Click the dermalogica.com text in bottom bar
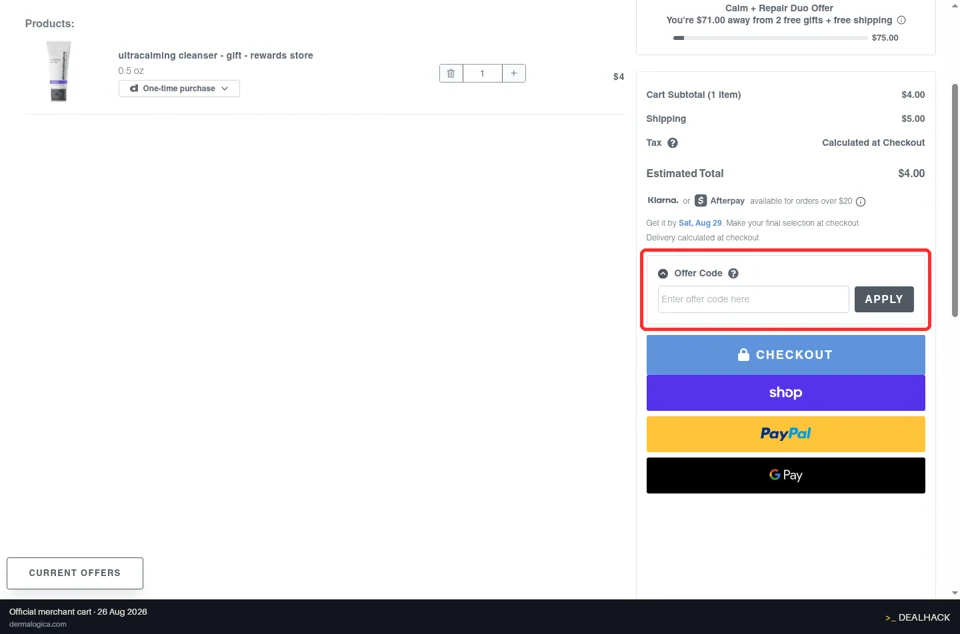 pos(38,624)
